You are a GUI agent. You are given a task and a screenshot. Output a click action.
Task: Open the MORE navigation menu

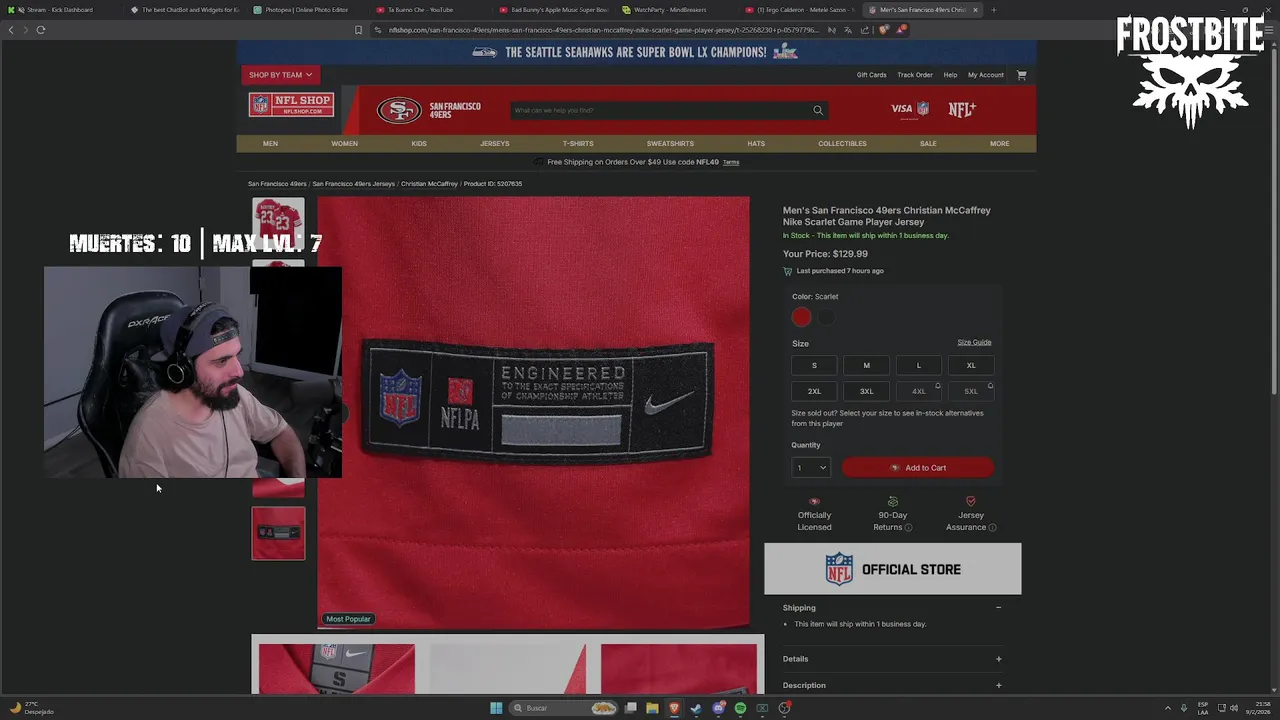(1000, 143)
